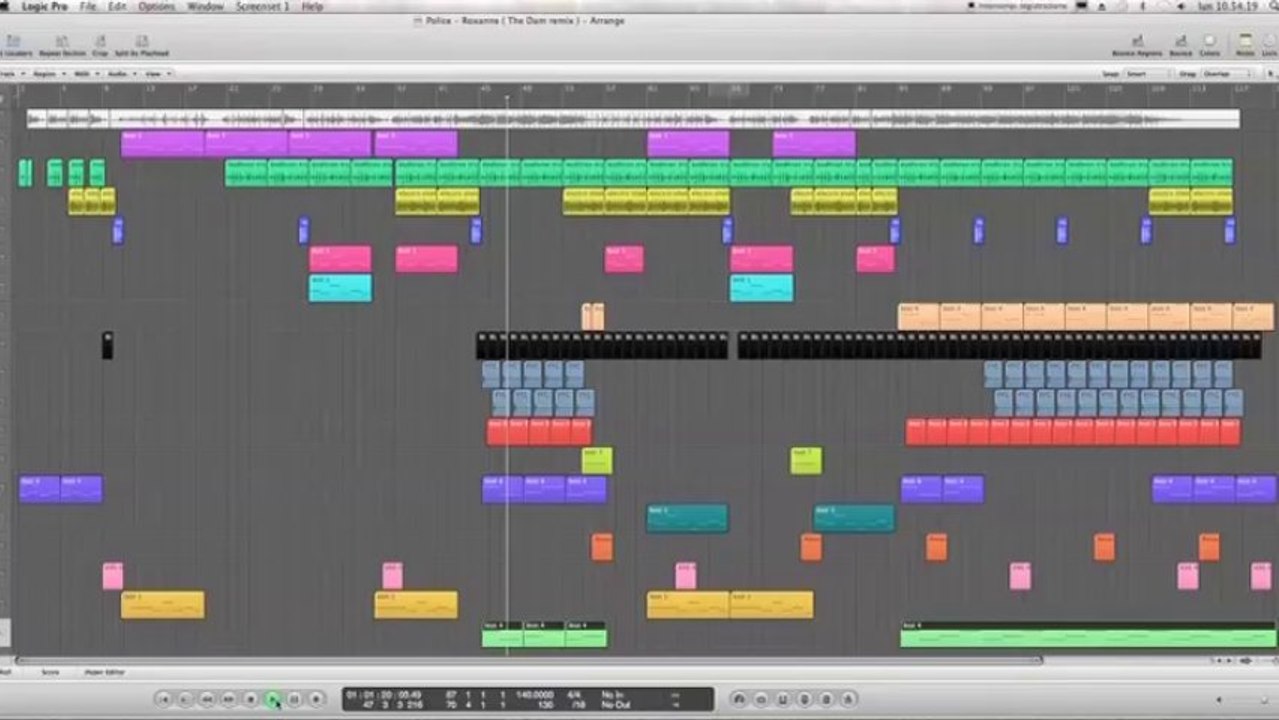
Task: Open the Logic Pro menu
Action: point(43,6)
